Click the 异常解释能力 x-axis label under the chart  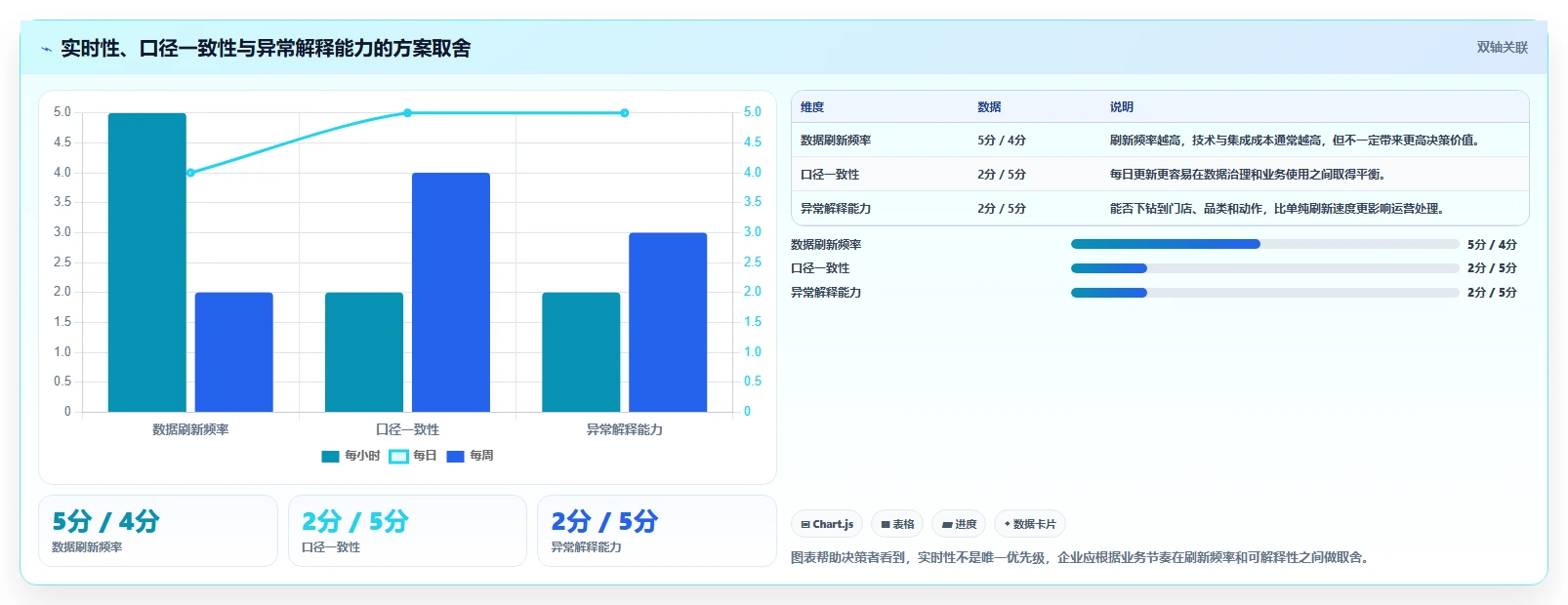tap(625, 429)
